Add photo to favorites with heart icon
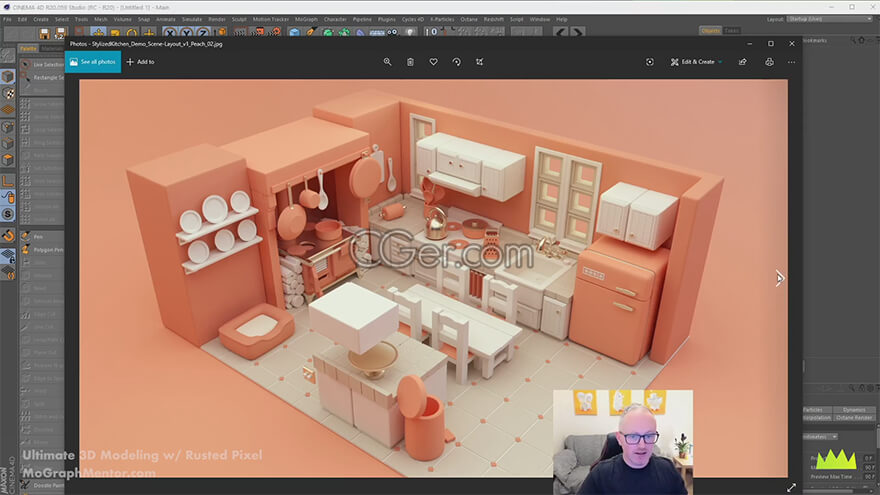Viewport: 880px width, 495px height. (433, 62)
